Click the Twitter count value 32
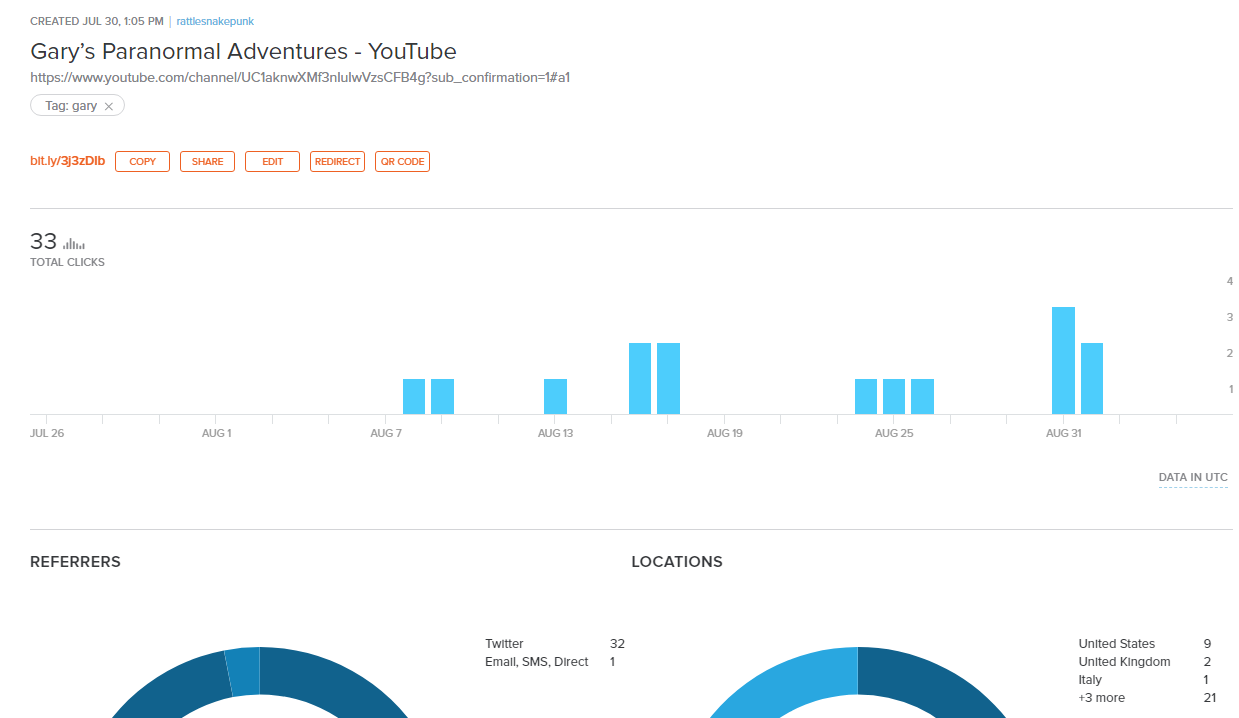 (x=617, y=644)
